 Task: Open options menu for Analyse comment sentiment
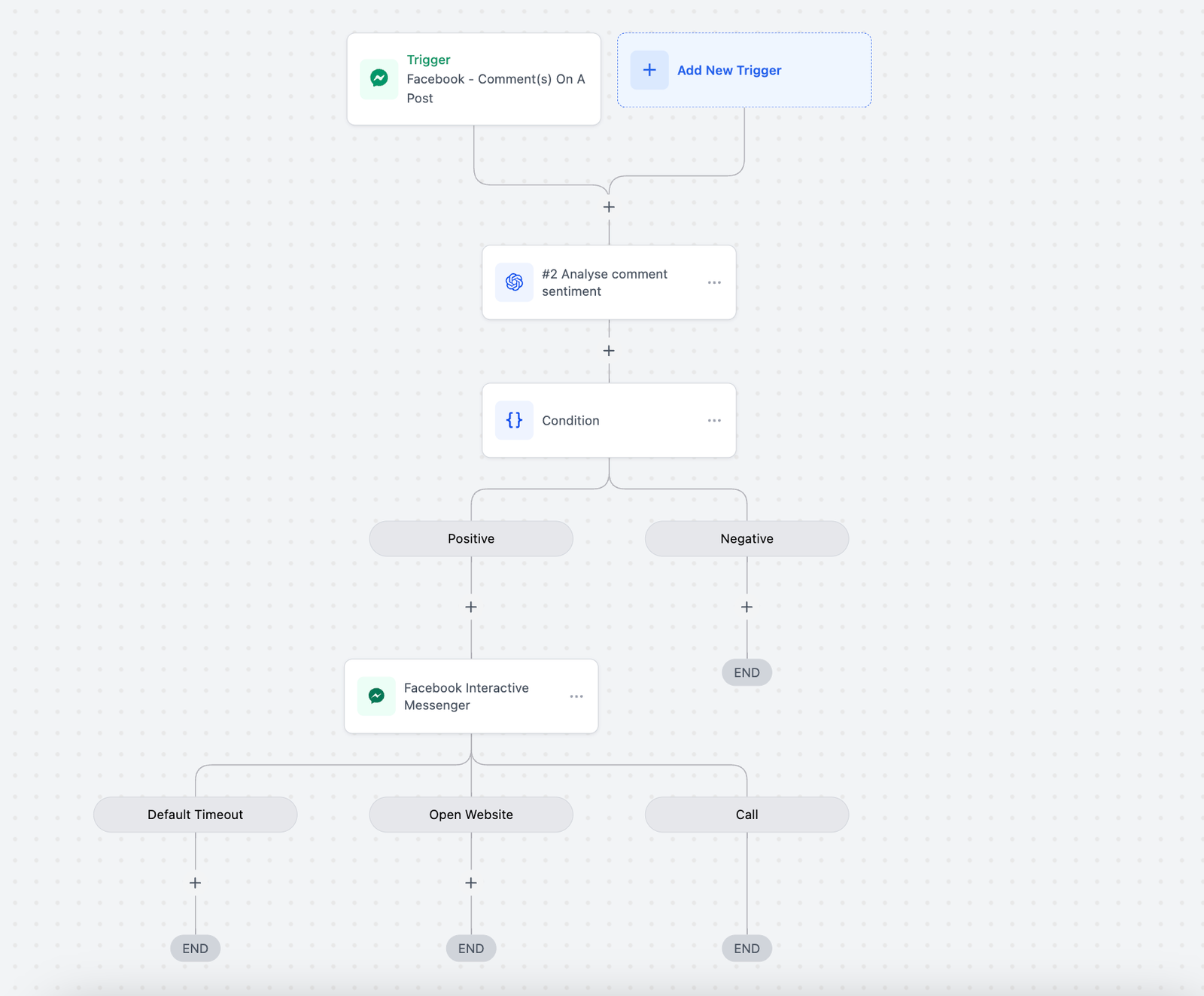714,282
